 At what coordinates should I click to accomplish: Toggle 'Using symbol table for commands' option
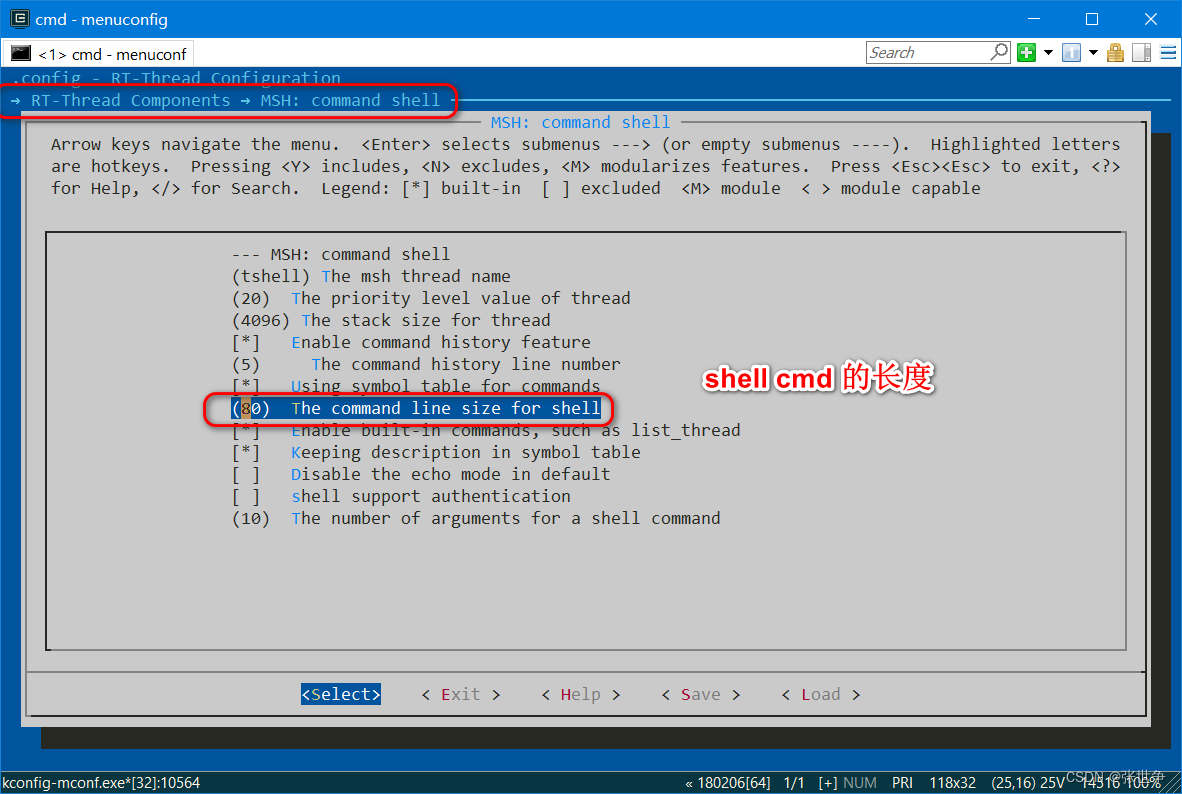click(x=415, y=386)
